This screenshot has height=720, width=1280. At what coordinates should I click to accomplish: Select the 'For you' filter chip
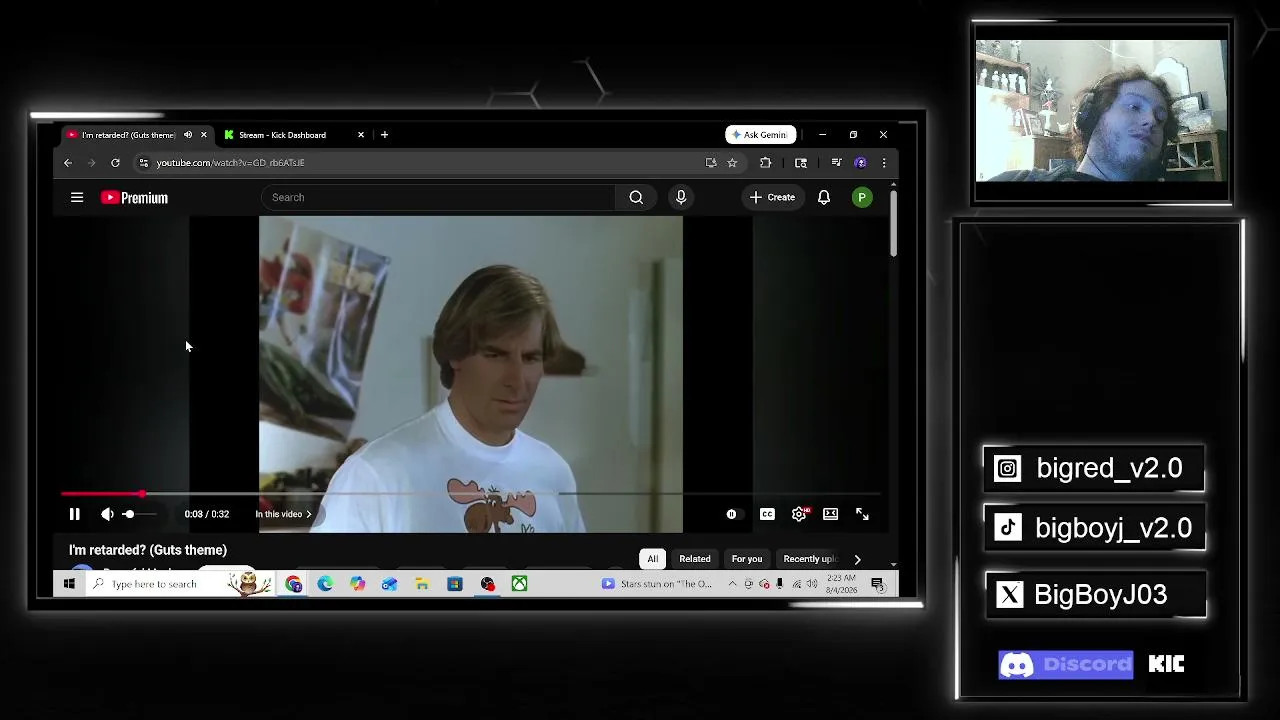(x=747, y=559)
